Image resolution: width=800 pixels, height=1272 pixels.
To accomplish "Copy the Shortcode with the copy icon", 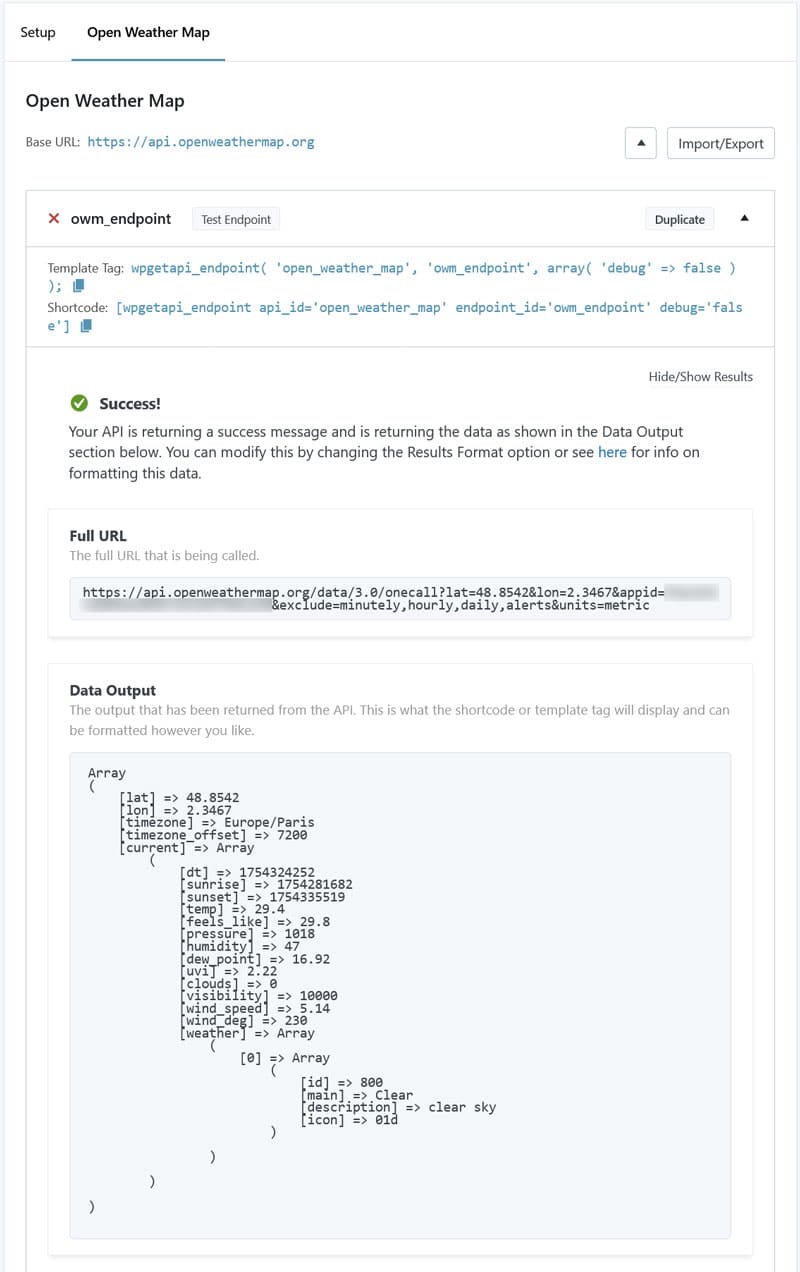I will pos(86,326).
